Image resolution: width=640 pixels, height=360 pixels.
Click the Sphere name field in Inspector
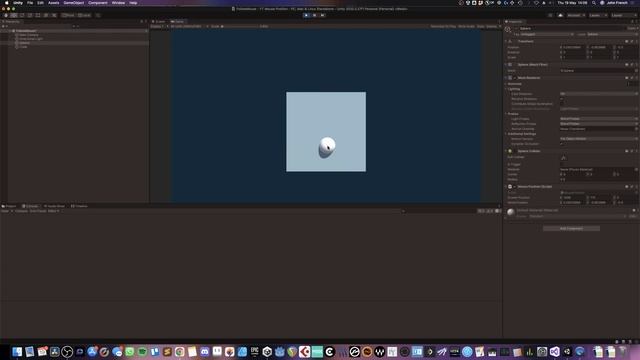click(571, 29)
